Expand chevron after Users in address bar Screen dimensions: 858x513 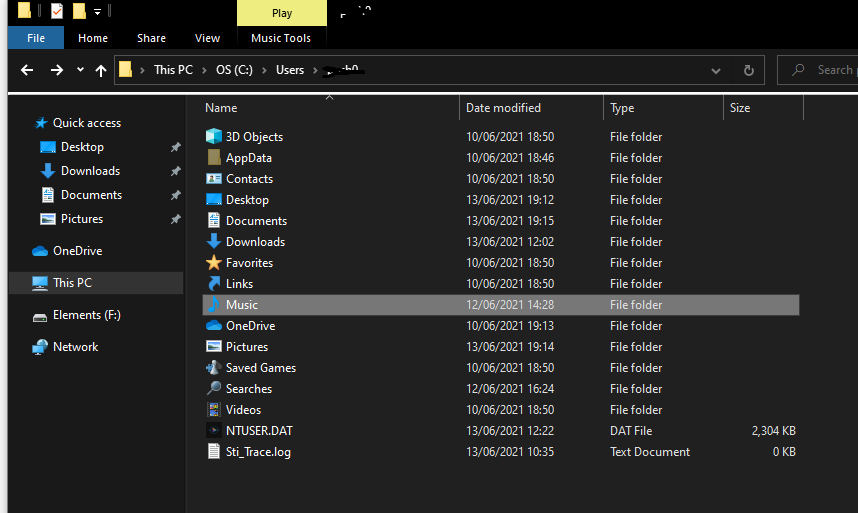tap(315, 70)
